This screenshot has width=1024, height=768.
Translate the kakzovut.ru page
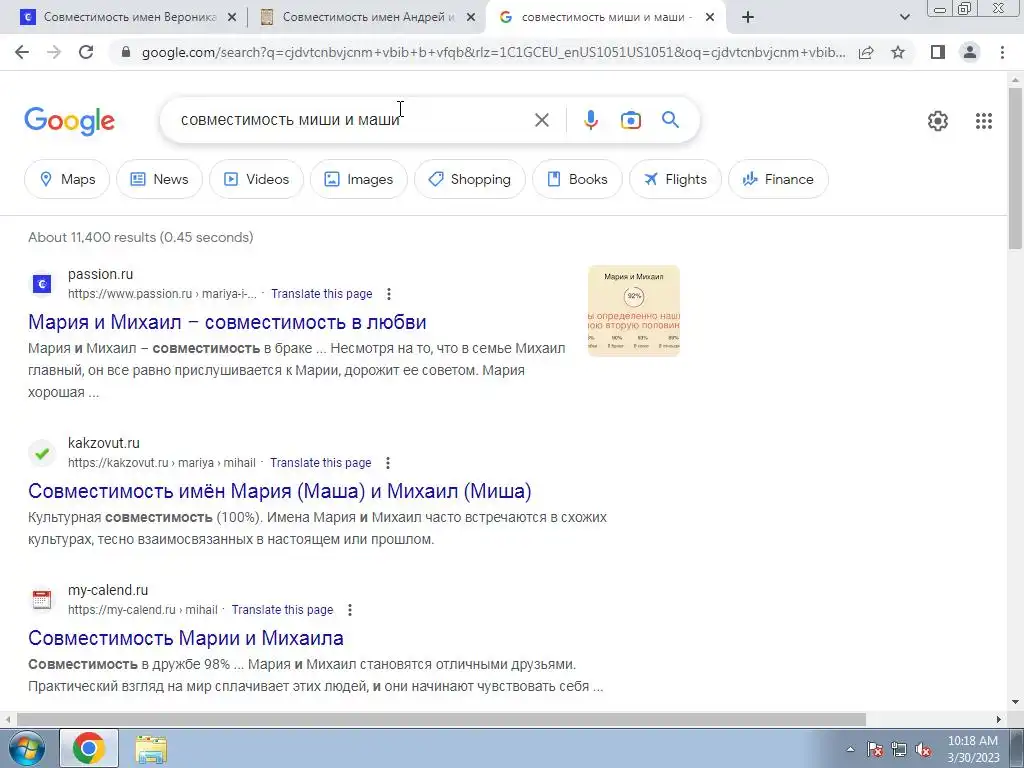pos(321,463)
